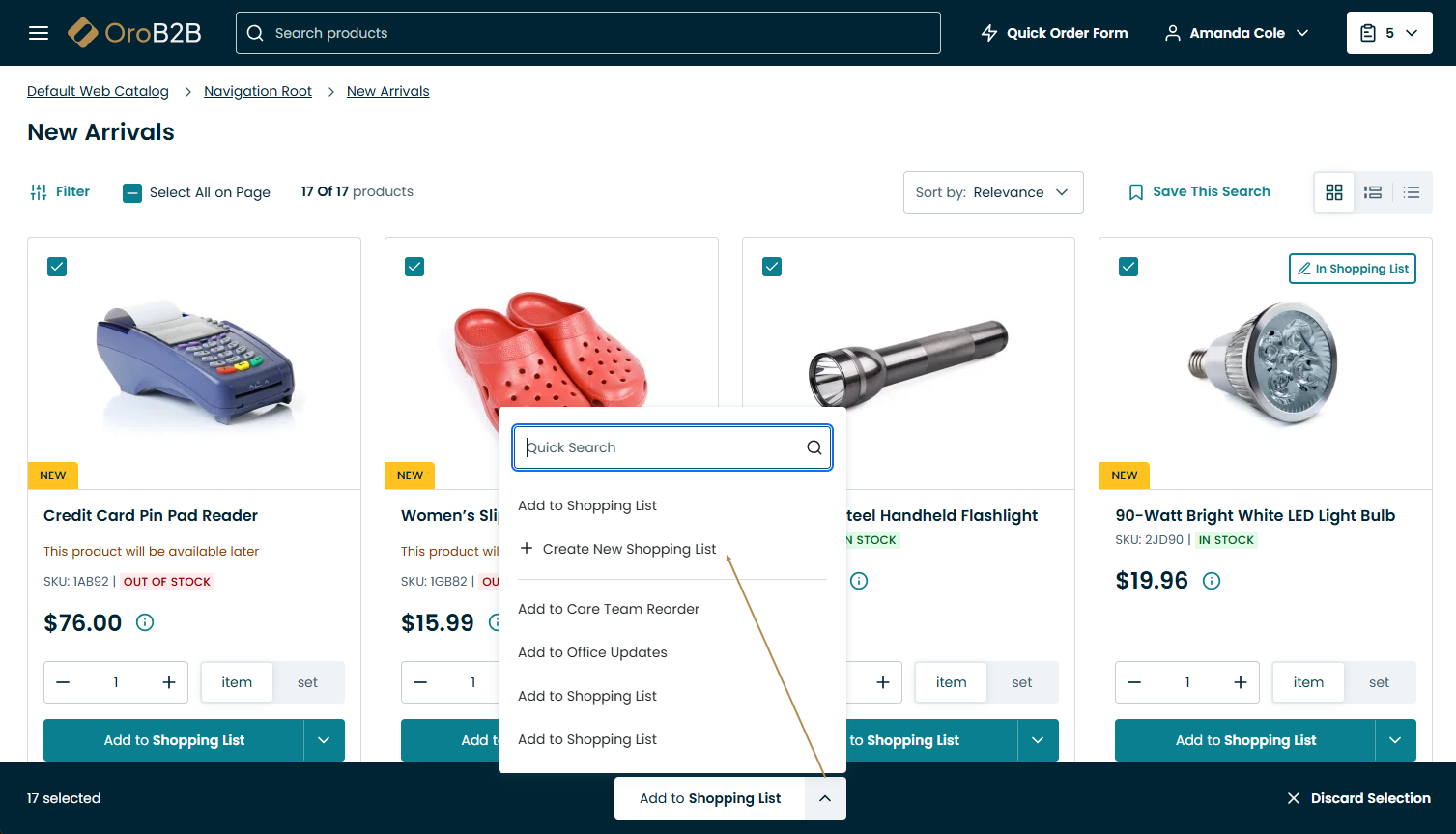Click the Quick Search field
The height and width of the screenshot is (834, 1456).
click(663, 447)
